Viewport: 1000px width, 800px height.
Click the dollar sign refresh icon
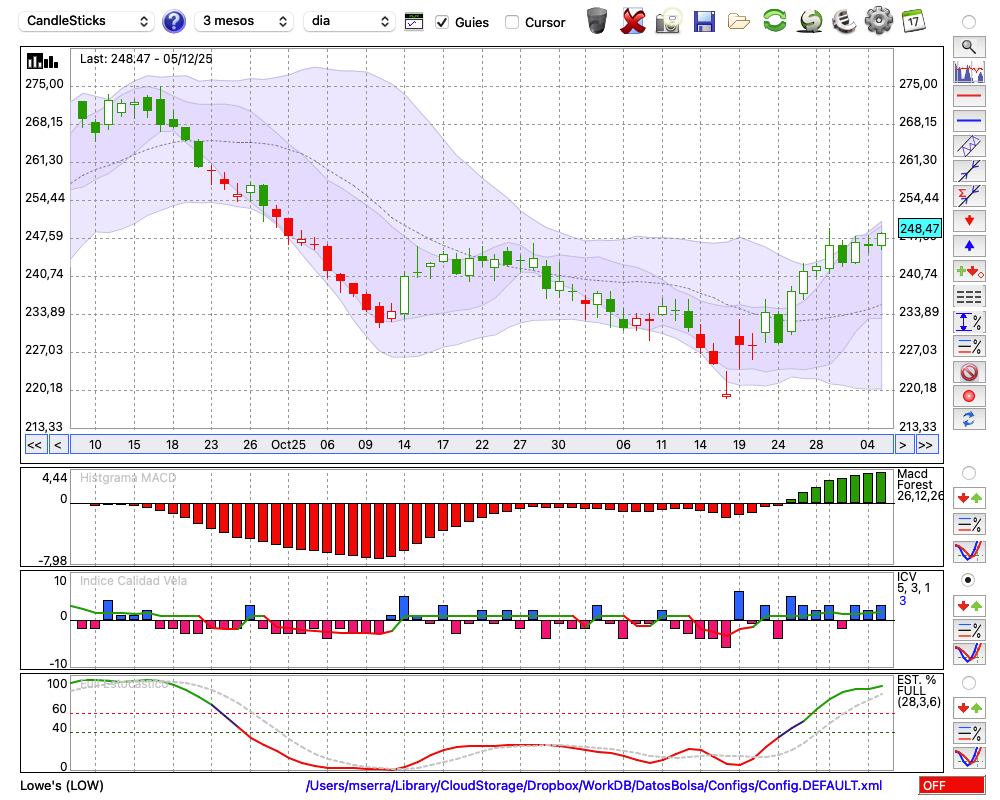click(810, 21)
